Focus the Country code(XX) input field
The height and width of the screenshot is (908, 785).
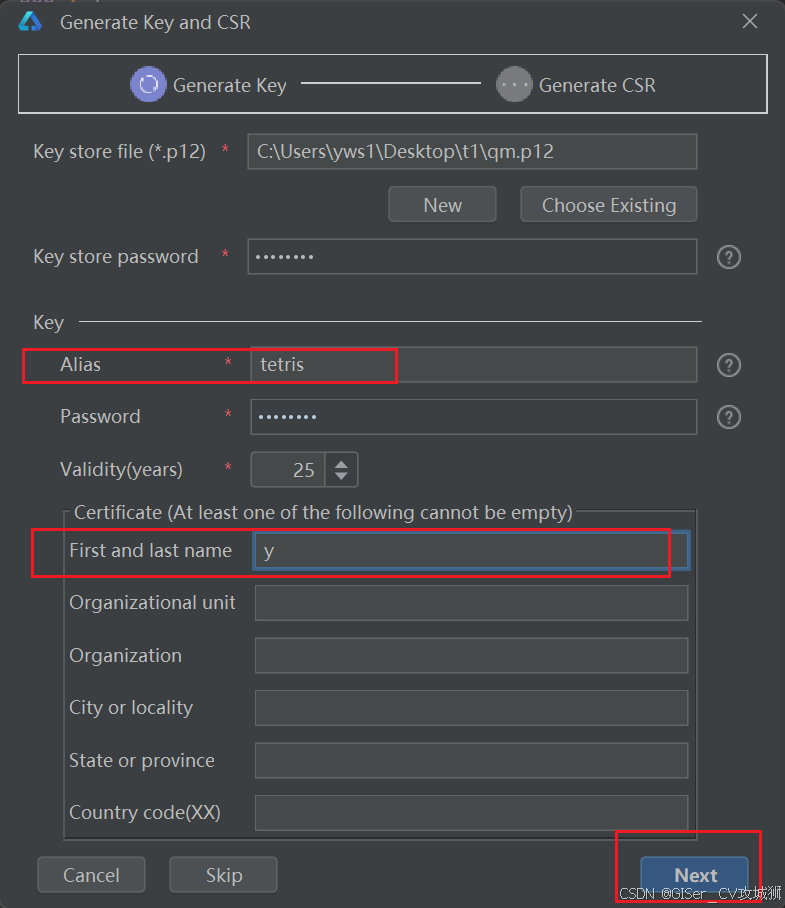point(471,812)
